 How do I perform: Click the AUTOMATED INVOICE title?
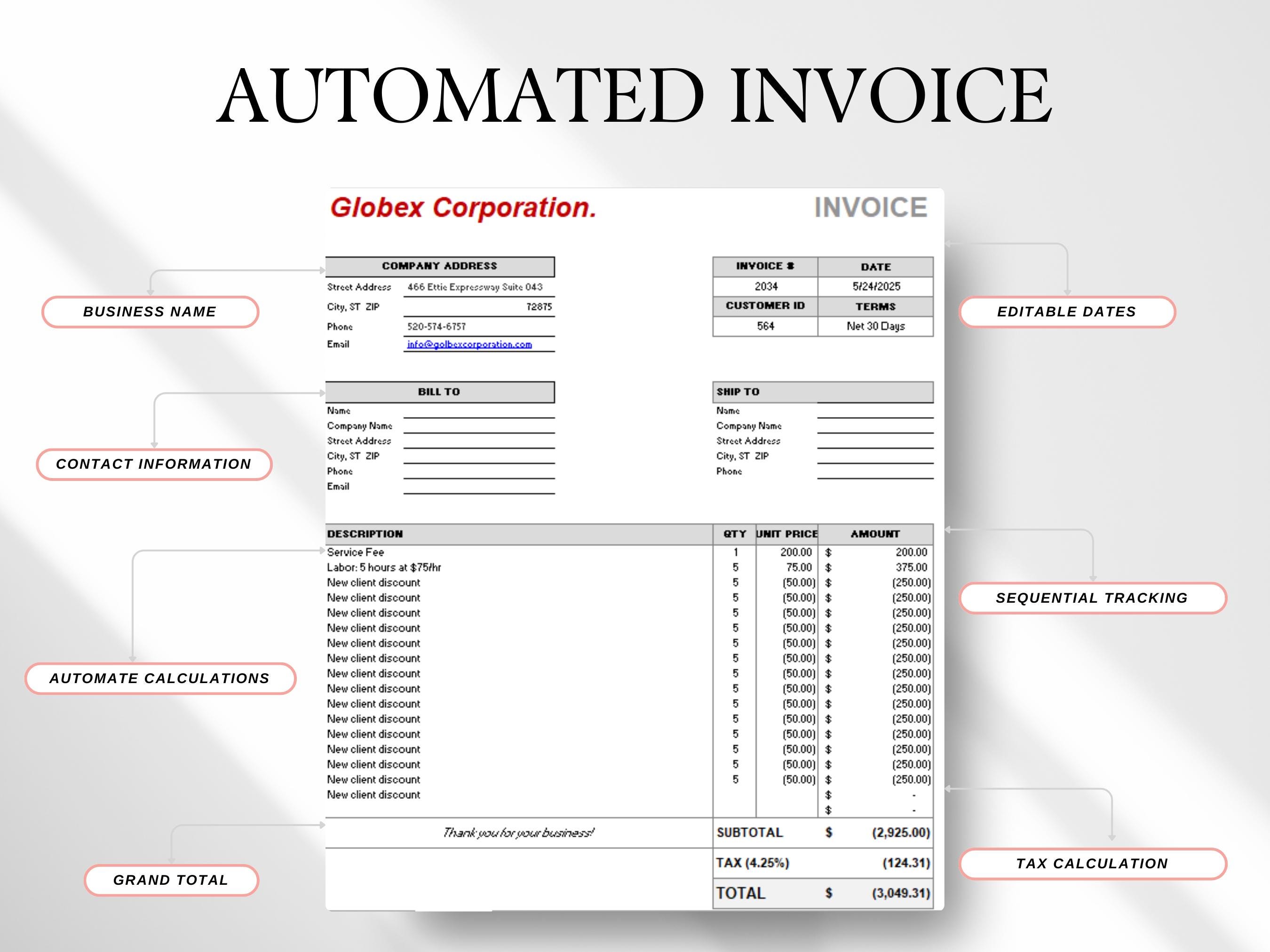pos(635,95)
